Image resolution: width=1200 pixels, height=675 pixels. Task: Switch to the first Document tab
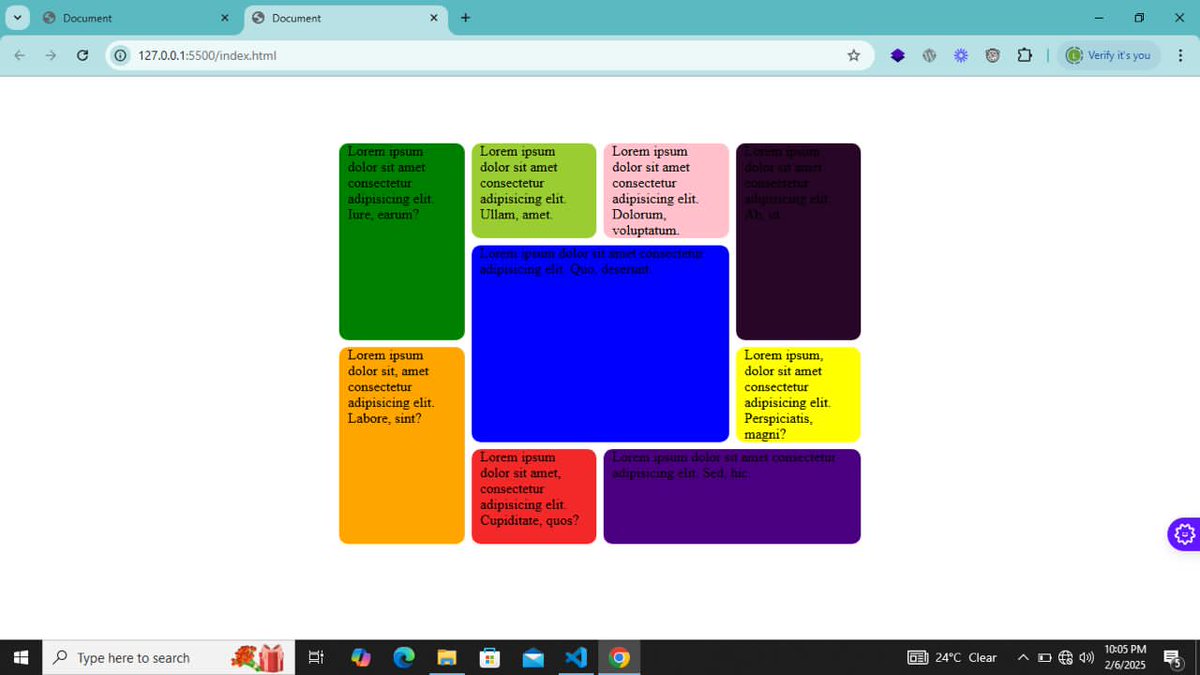point(135,18)
